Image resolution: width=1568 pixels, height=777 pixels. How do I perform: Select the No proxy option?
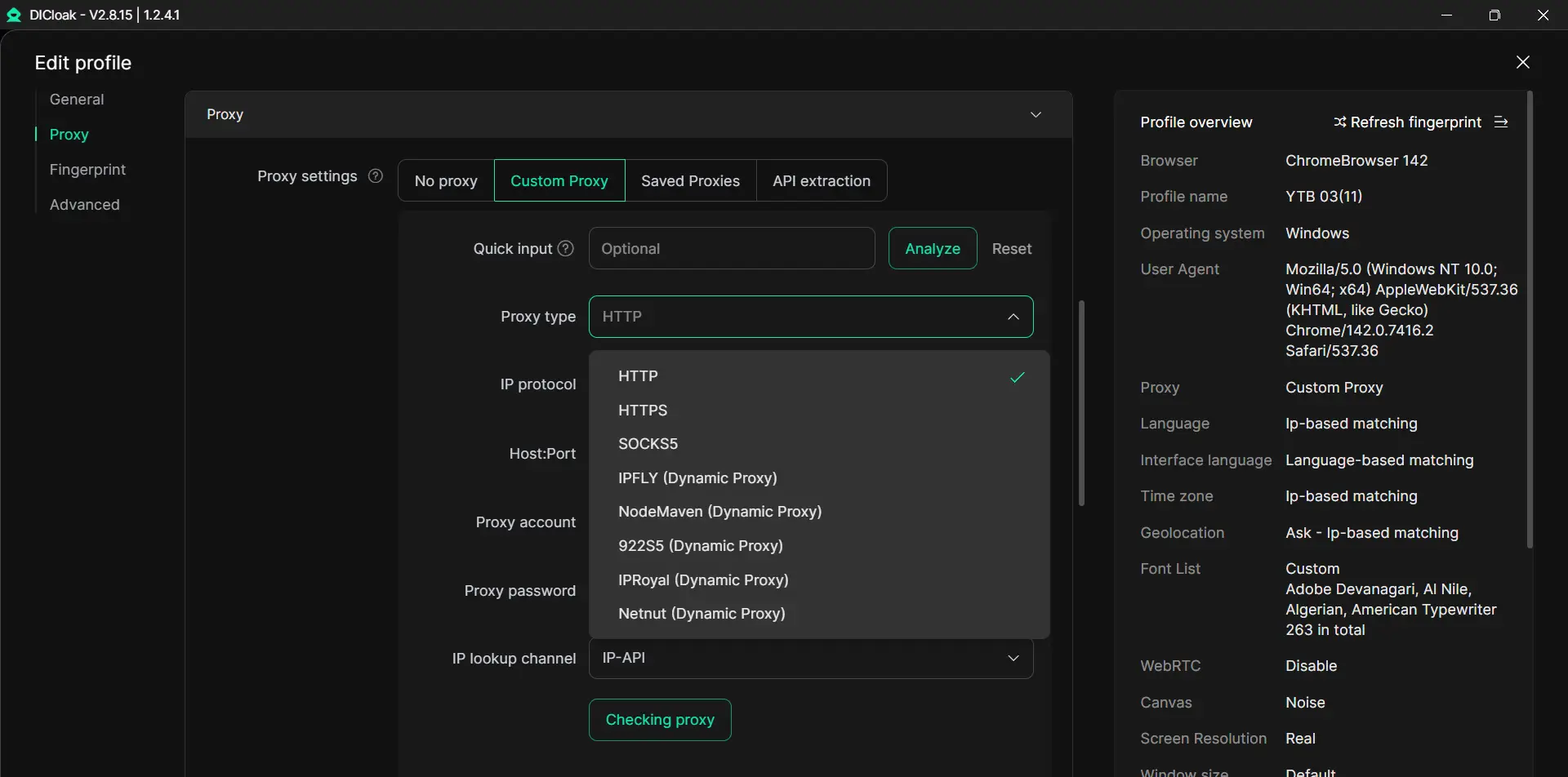point(446,181)
